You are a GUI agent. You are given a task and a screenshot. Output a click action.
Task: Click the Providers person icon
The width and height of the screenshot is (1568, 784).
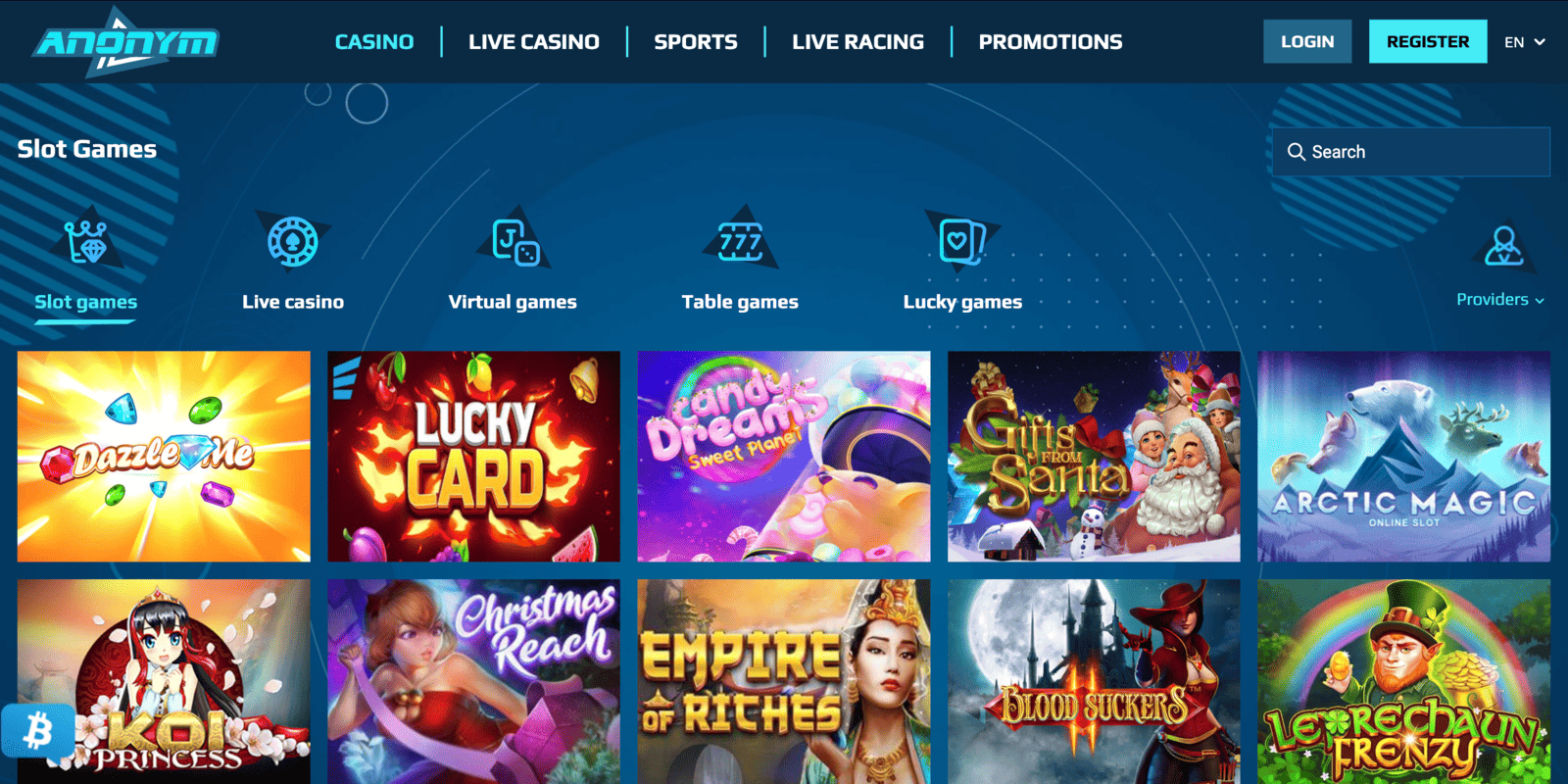1503,246
